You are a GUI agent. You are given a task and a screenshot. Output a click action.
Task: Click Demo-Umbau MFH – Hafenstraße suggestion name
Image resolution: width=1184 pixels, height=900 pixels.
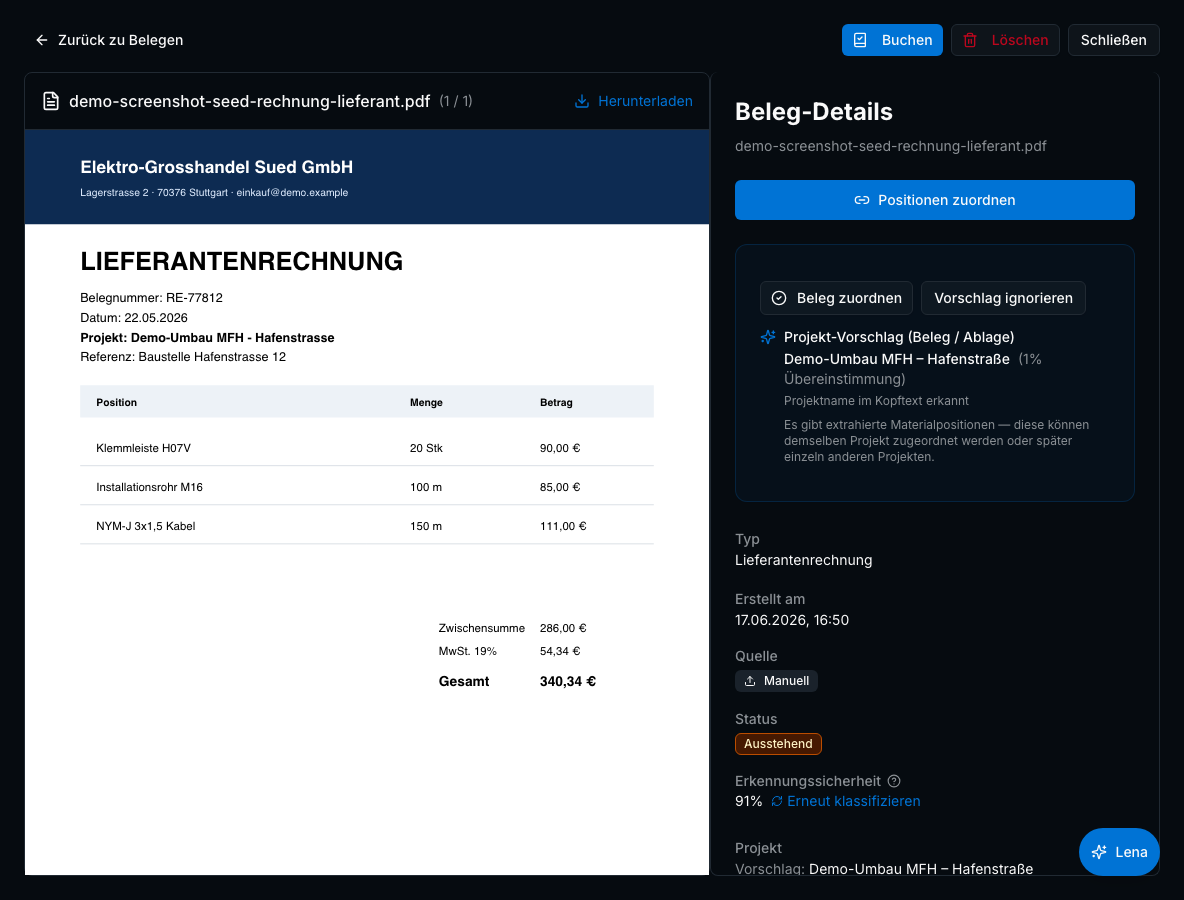click(896, 359)
